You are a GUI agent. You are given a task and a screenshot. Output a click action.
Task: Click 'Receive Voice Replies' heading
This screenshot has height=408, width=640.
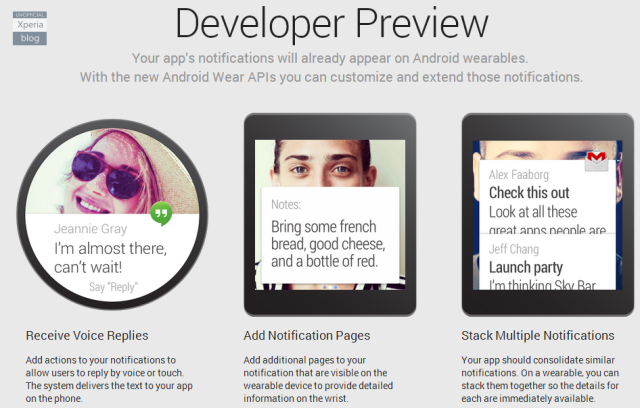pyautogui.click(x=87, y=335)
